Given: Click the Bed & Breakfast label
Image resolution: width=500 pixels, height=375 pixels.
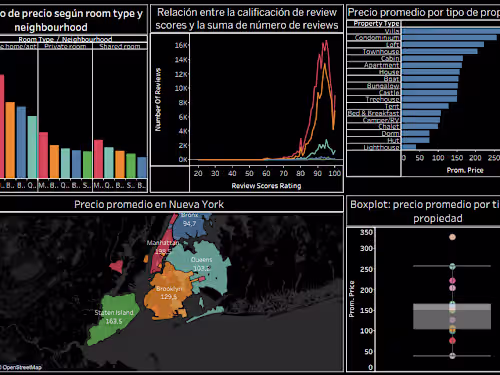Looking at the screenshot, I should [373, 113].
